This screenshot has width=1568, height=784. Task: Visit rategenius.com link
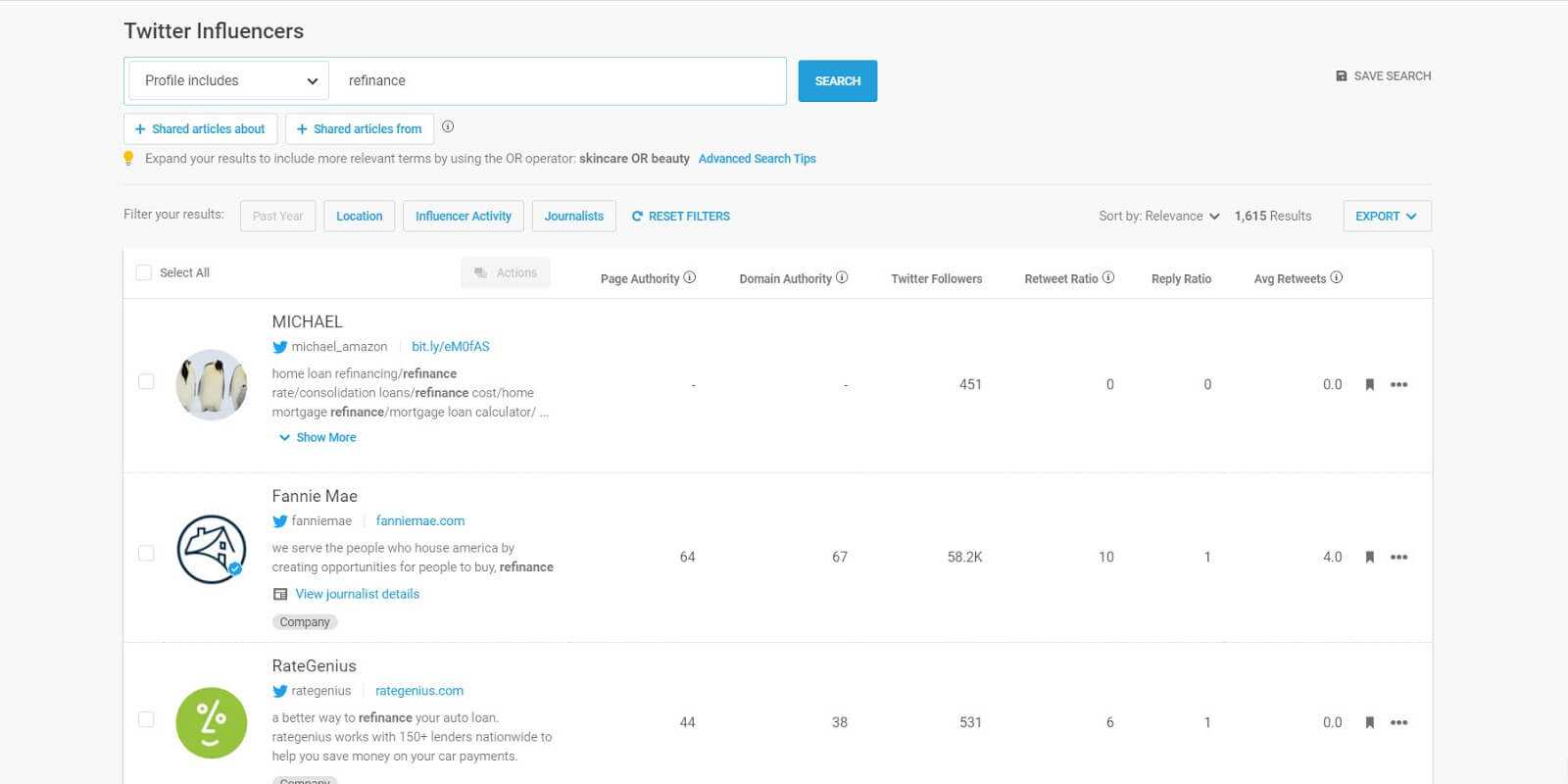tap(419, 690)
